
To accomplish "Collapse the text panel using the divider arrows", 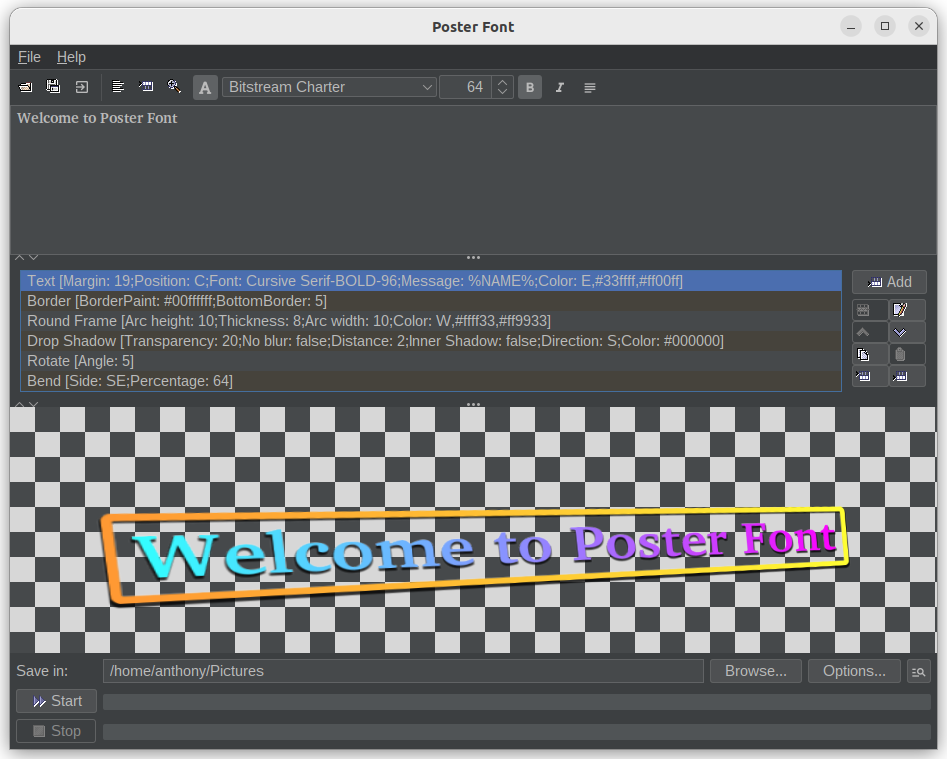I will [19, 258].
